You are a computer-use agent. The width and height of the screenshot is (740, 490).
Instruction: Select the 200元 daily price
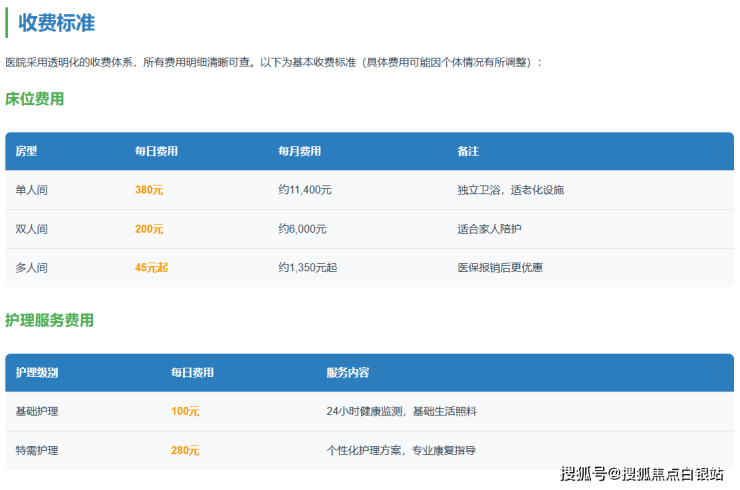coord(149,229)
